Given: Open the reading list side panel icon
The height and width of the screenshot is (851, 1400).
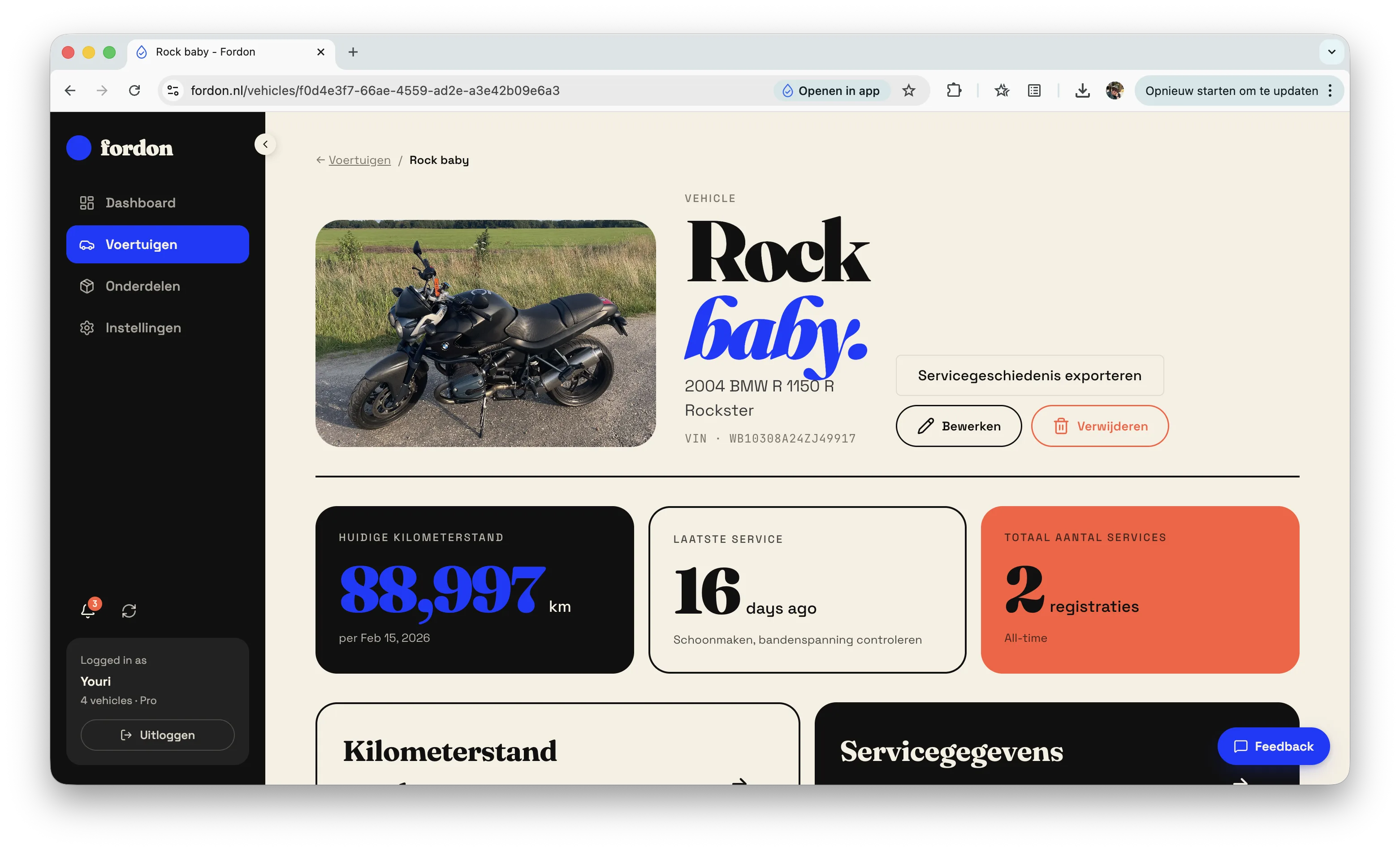Looking at the screenshot, I should point(1034,91).
